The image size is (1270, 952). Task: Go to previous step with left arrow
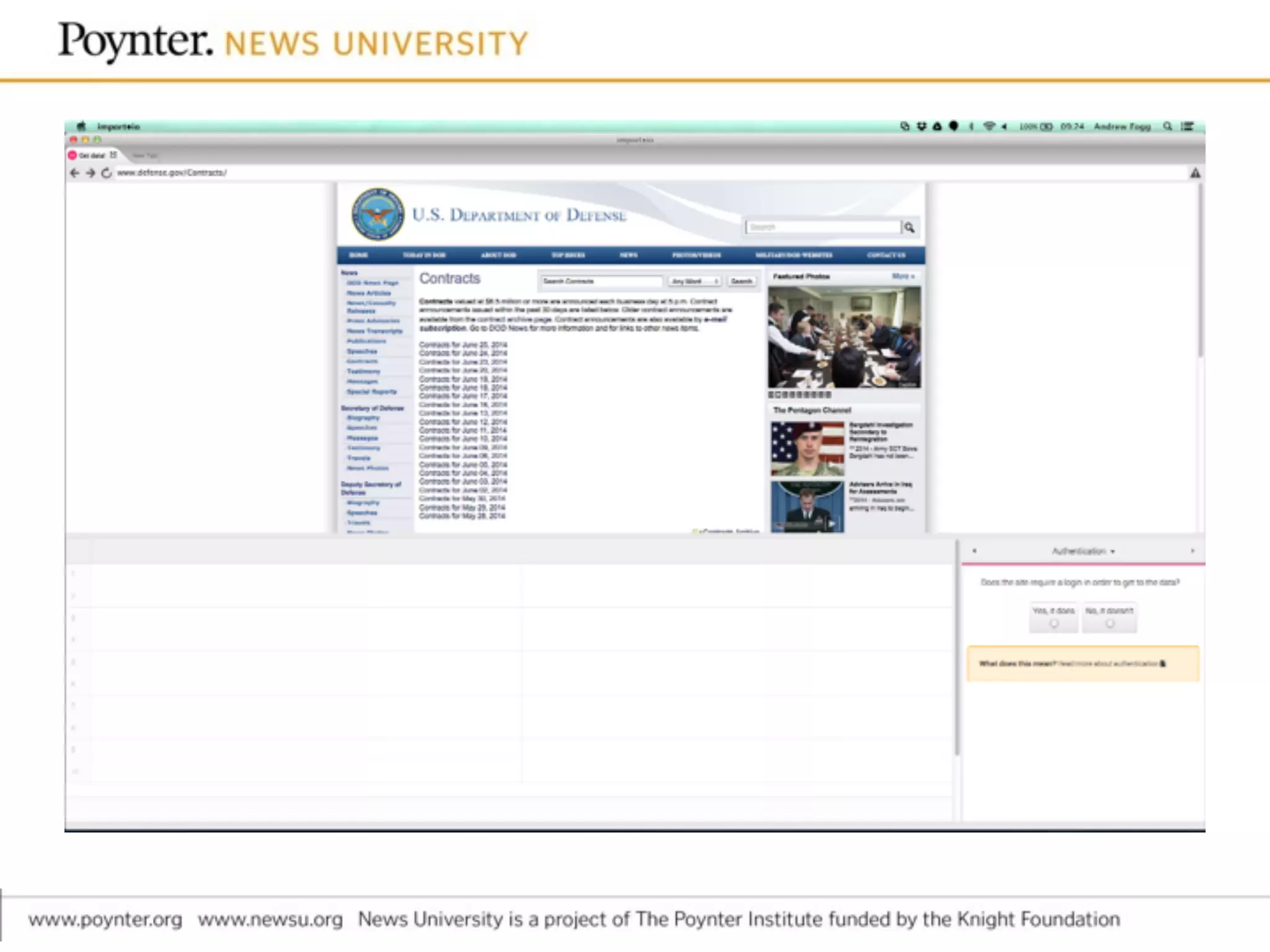coord(974,551)
